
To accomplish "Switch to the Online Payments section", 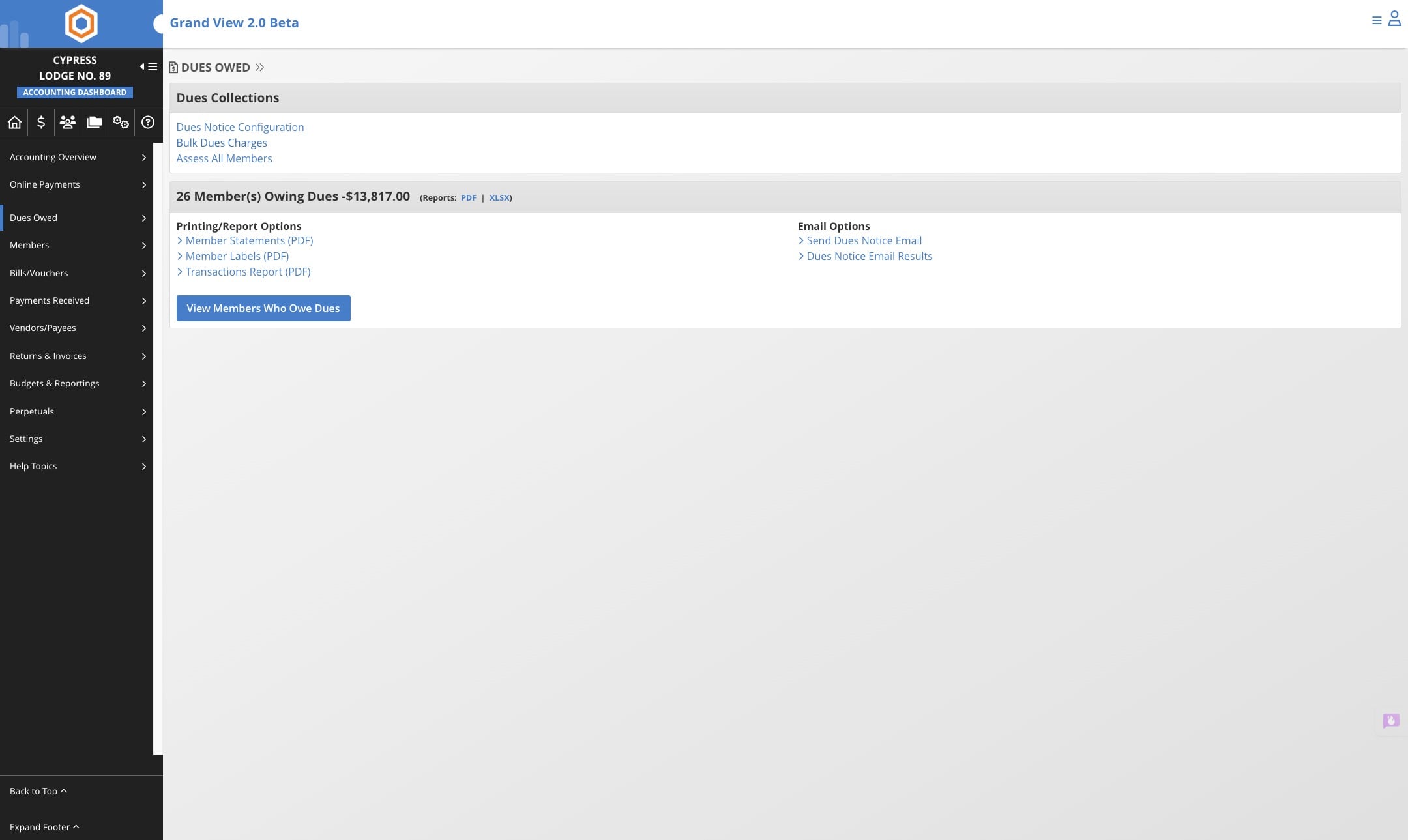I will [x=44, y=184].
